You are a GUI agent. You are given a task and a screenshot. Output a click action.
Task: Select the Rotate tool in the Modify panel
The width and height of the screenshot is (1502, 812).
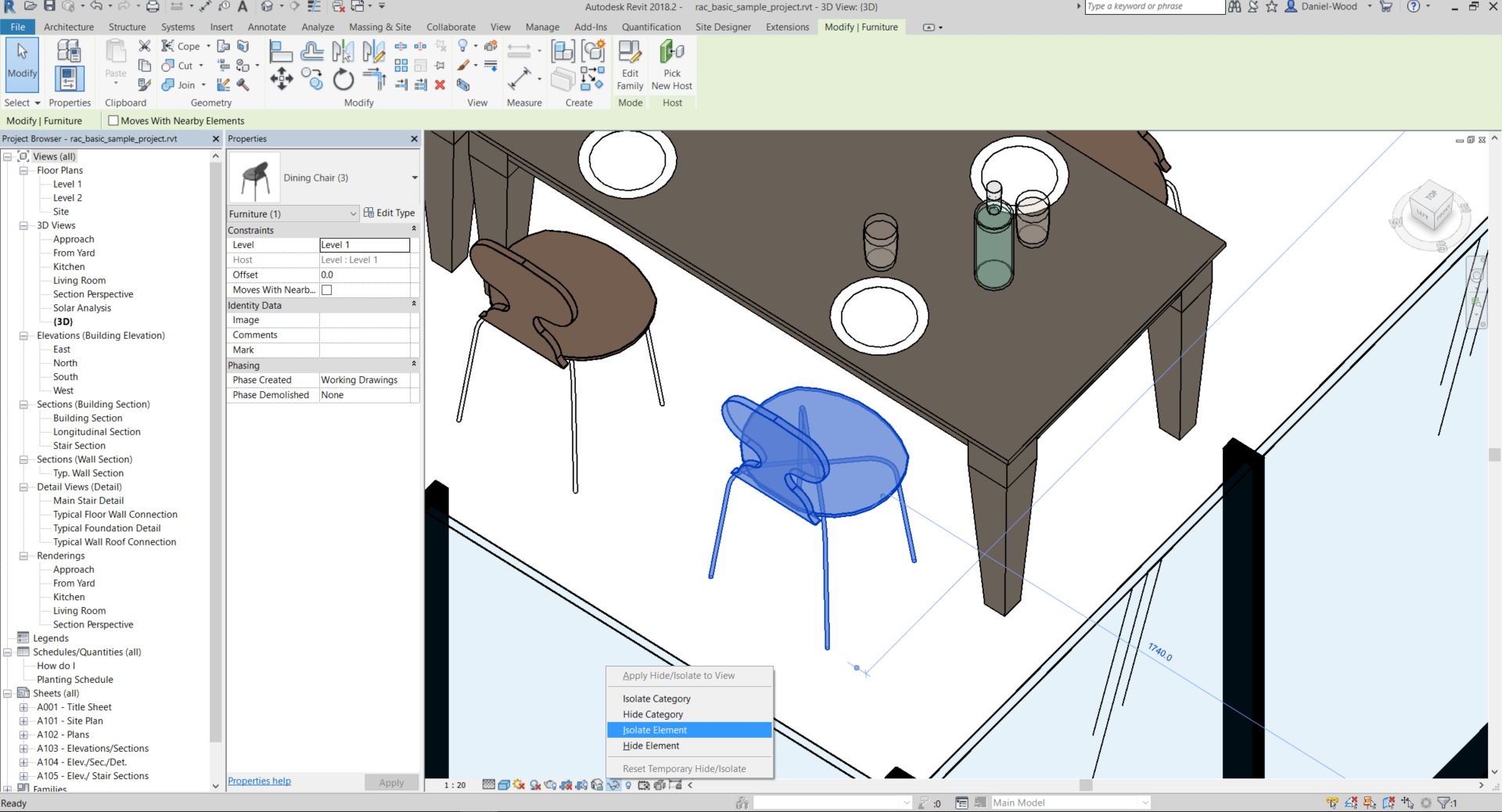[x=343, y=80]
